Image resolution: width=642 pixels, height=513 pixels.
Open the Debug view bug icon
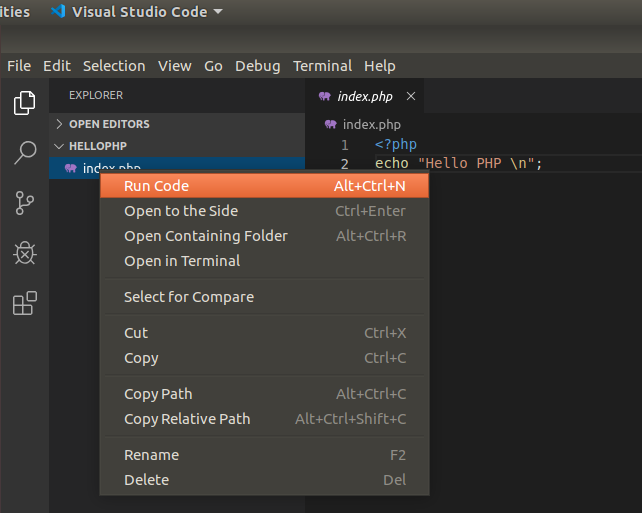tap(25, 253)
